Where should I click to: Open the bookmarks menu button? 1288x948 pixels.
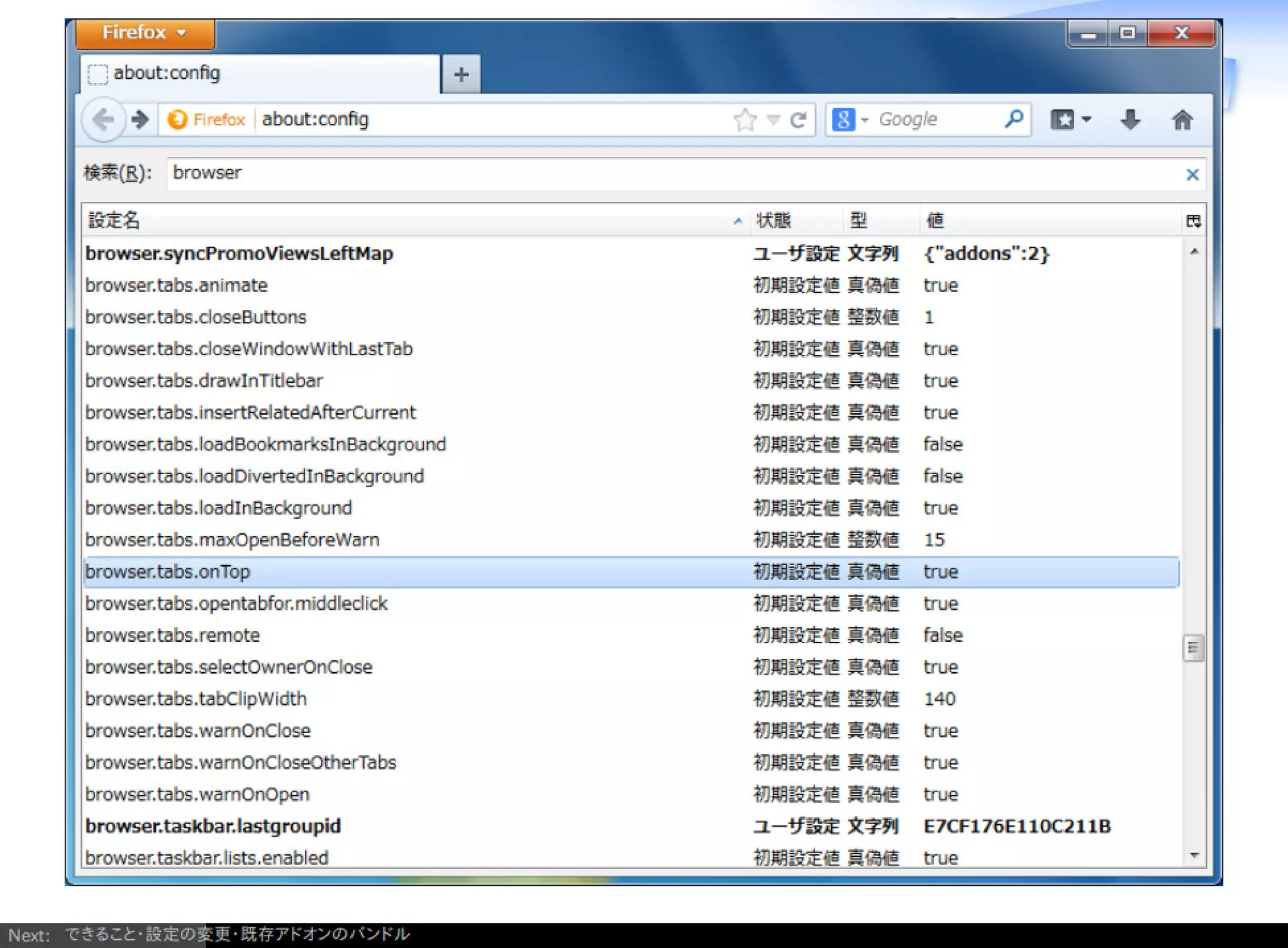pos(1070,119)
